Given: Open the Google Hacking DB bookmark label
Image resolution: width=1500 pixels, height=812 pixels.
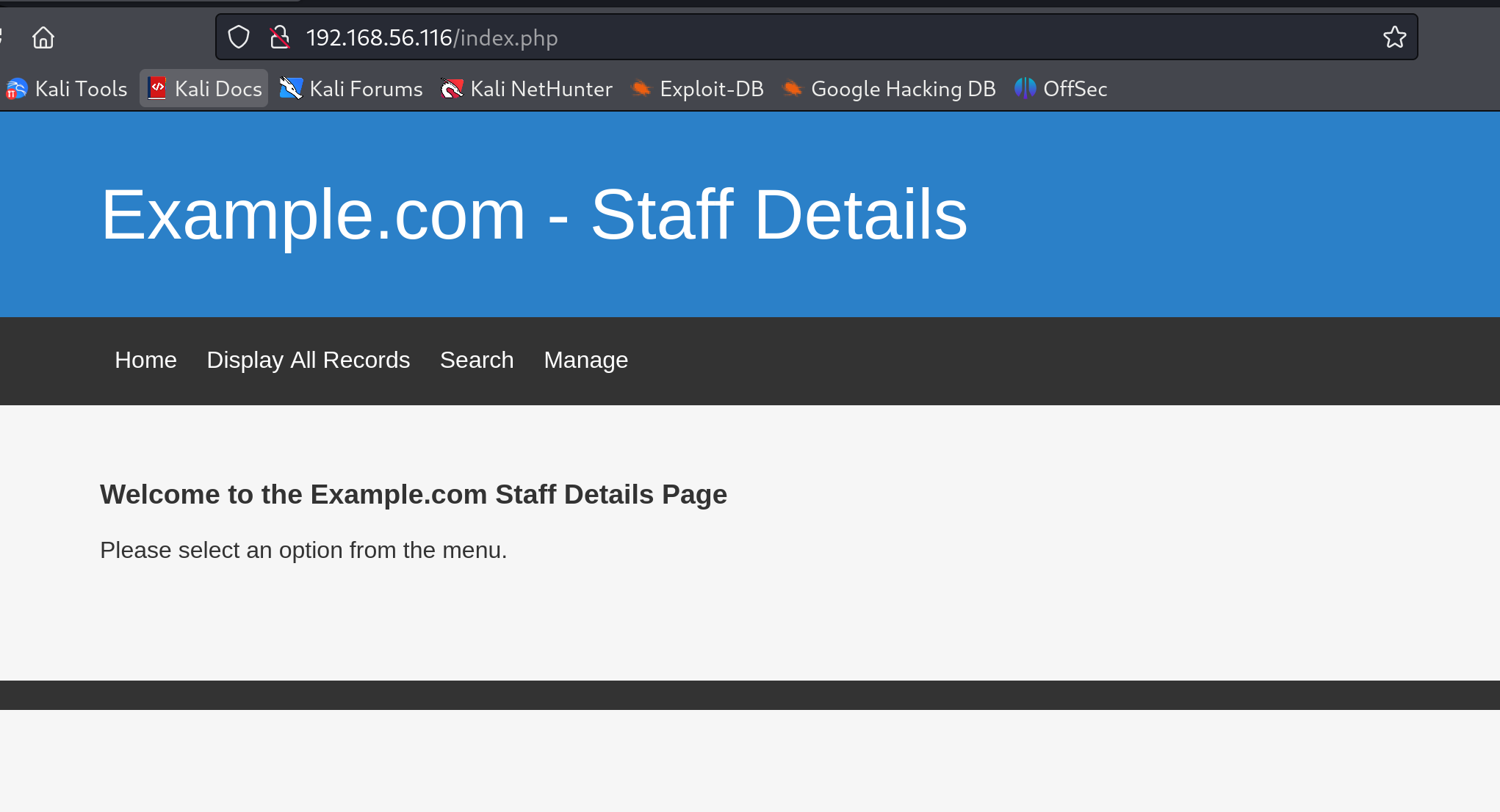Looking at the screenshot, I should [x=903, y=89].
